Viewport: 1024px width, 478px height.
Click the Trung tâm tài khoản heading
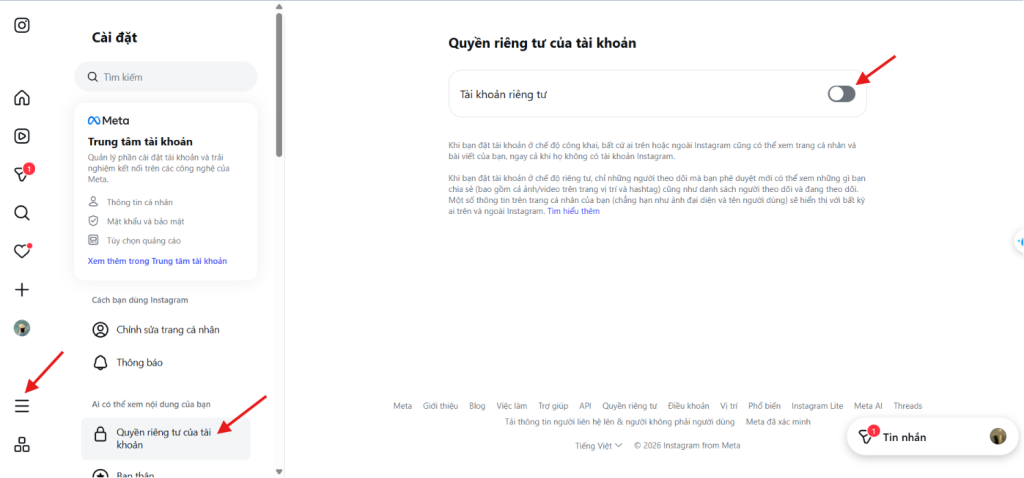[140, 142]
